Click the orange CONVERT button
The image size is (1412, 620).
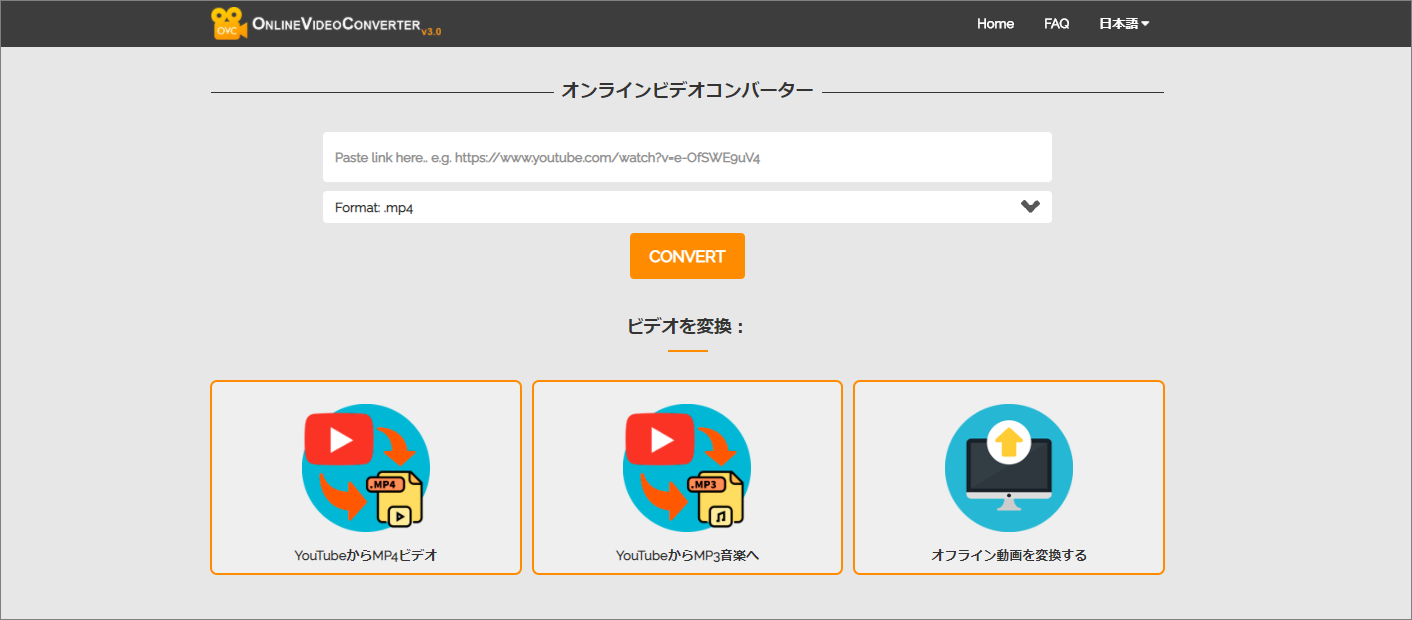[x=687, y=256]
